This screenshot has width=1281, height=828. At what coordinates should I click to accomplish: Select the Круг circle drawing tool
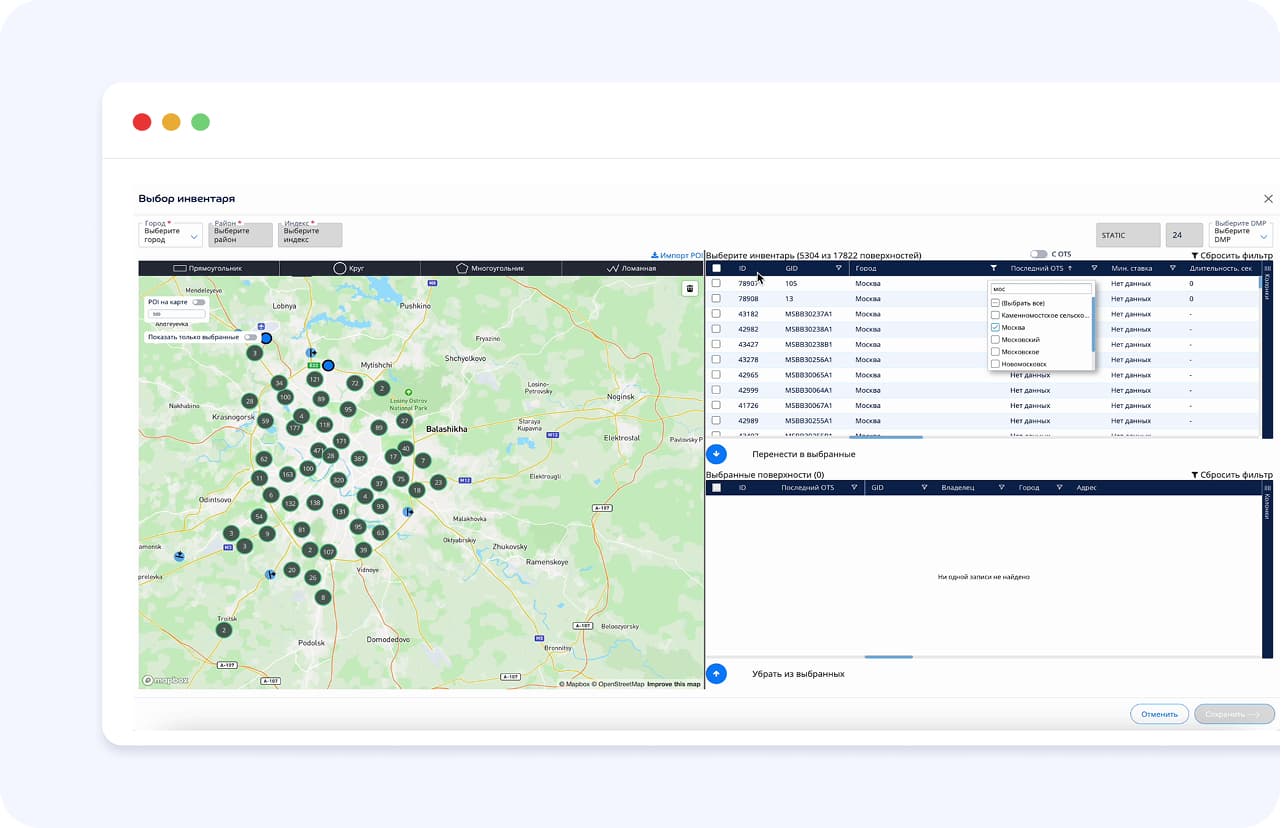coord(349,268)
